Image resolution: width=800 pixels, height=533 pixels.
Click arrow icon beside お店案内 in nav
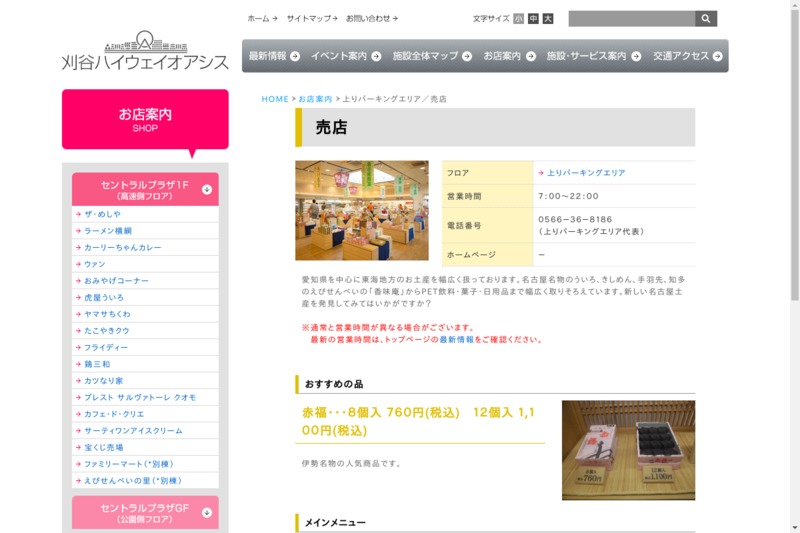[x=530, y=56]
